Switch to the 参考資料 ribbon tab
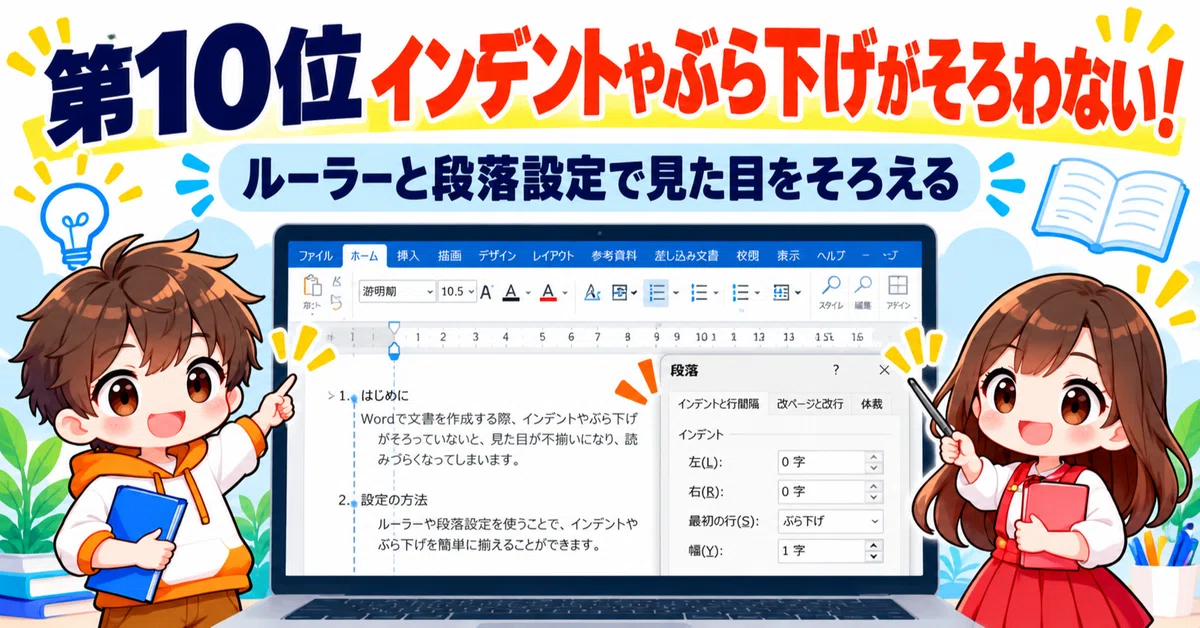 click(x=613, y=255)
